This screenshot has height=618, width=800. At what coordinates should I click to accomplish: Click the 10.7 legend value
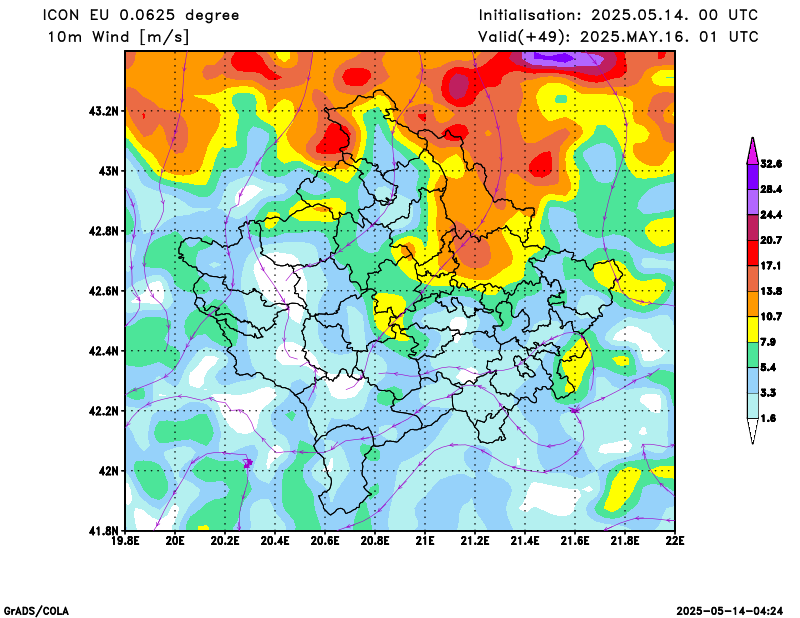coord(771,316)
